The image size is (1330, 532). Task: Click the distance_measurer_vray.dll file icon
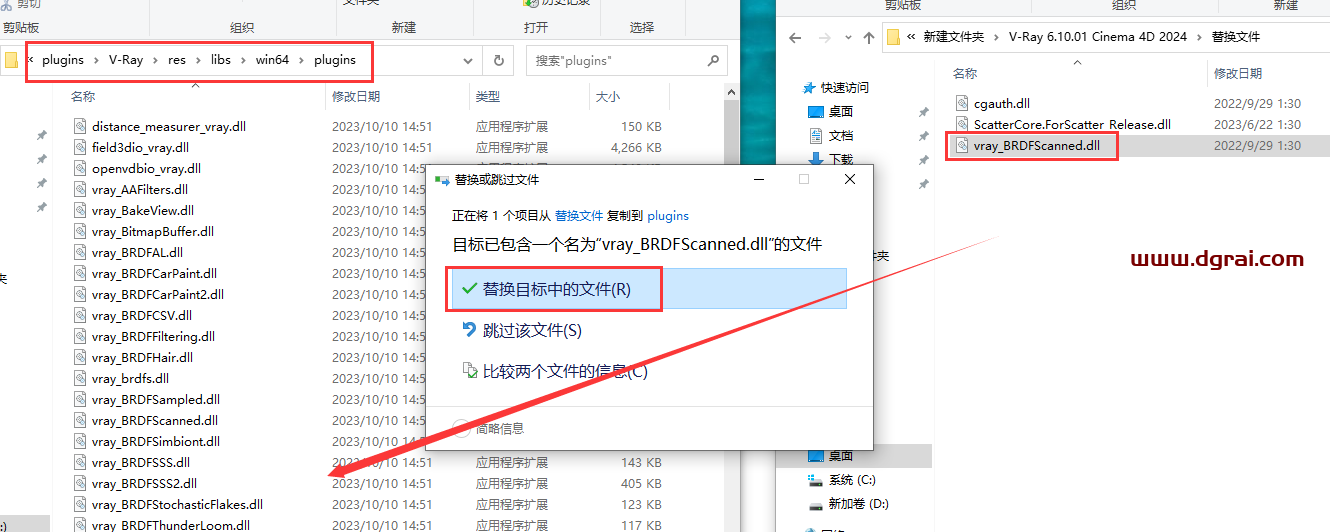[80, 127]
